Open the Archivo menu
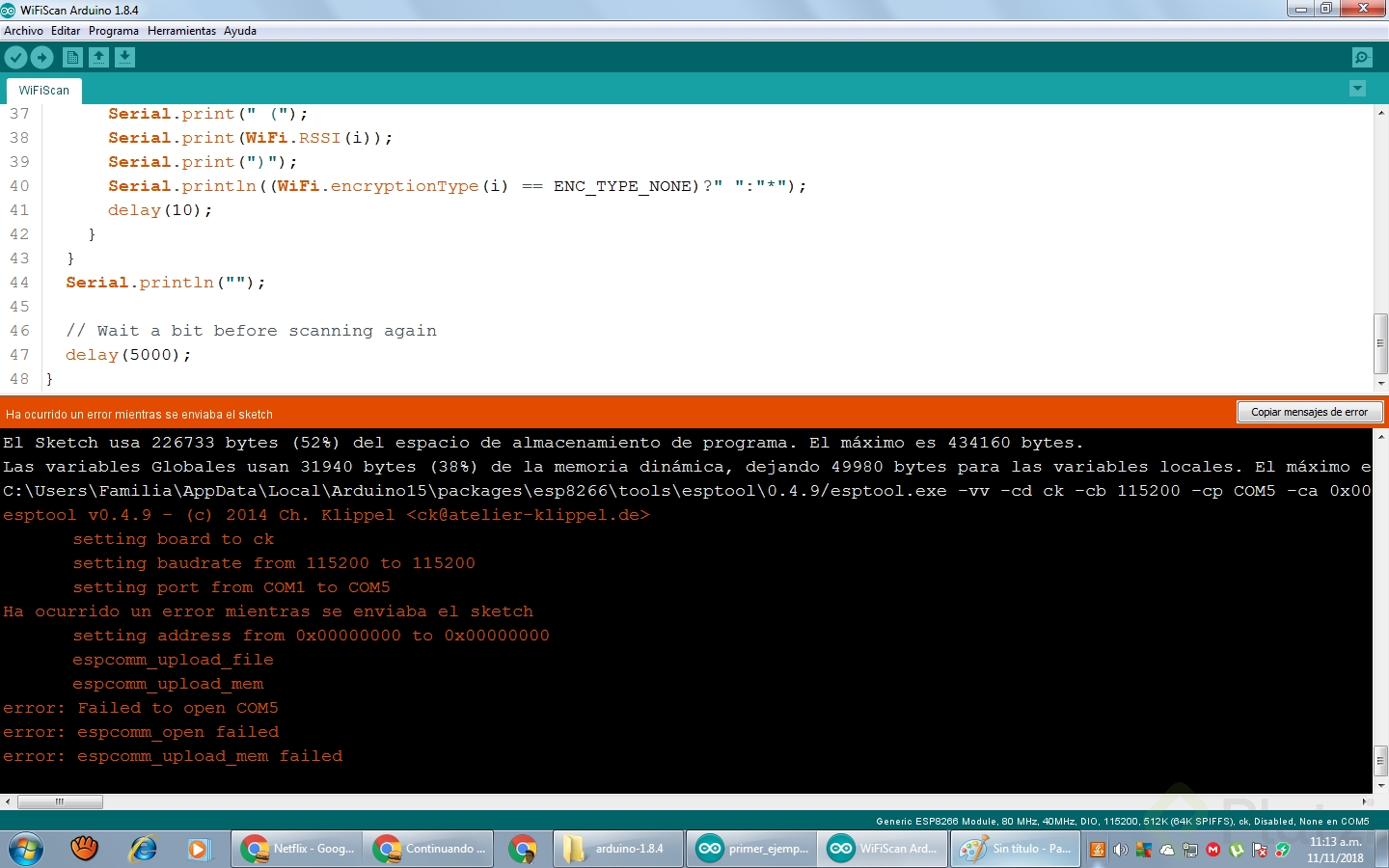The image size is (1389, 868). pos(23,31)
